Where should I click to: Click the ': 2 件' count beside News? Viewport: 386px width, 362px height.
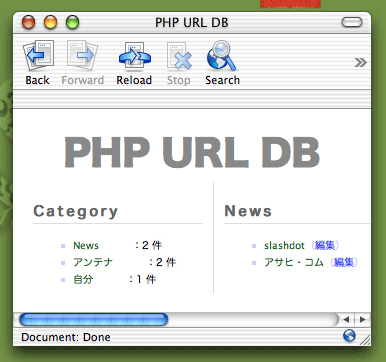[148, 245]
